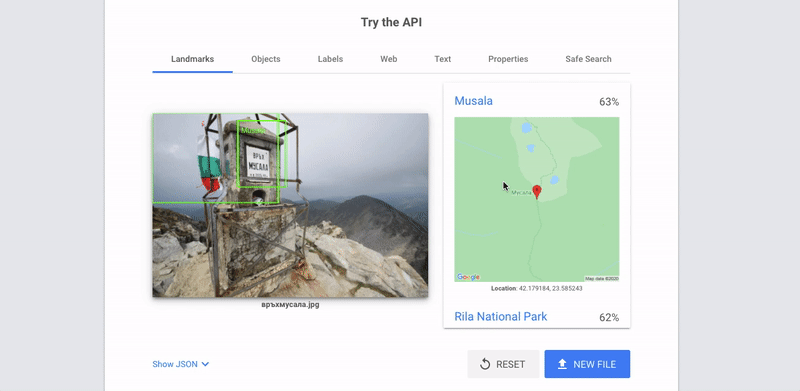Select the Web tab
The image size is (800, 391).
click(388, 59)
